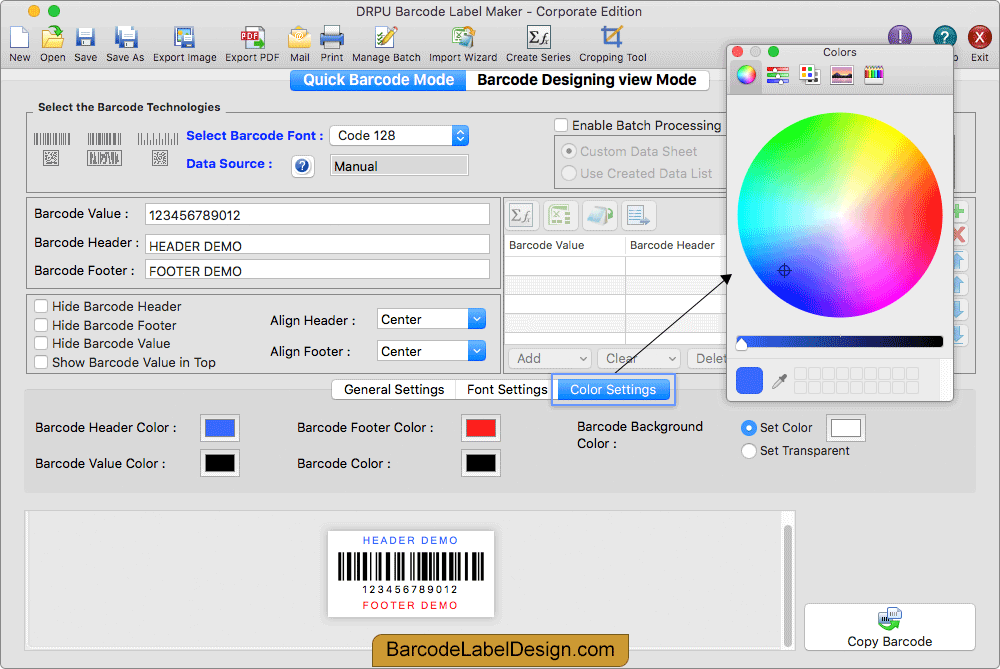Switch Colors panel to color sliders

tap(777, 75)
